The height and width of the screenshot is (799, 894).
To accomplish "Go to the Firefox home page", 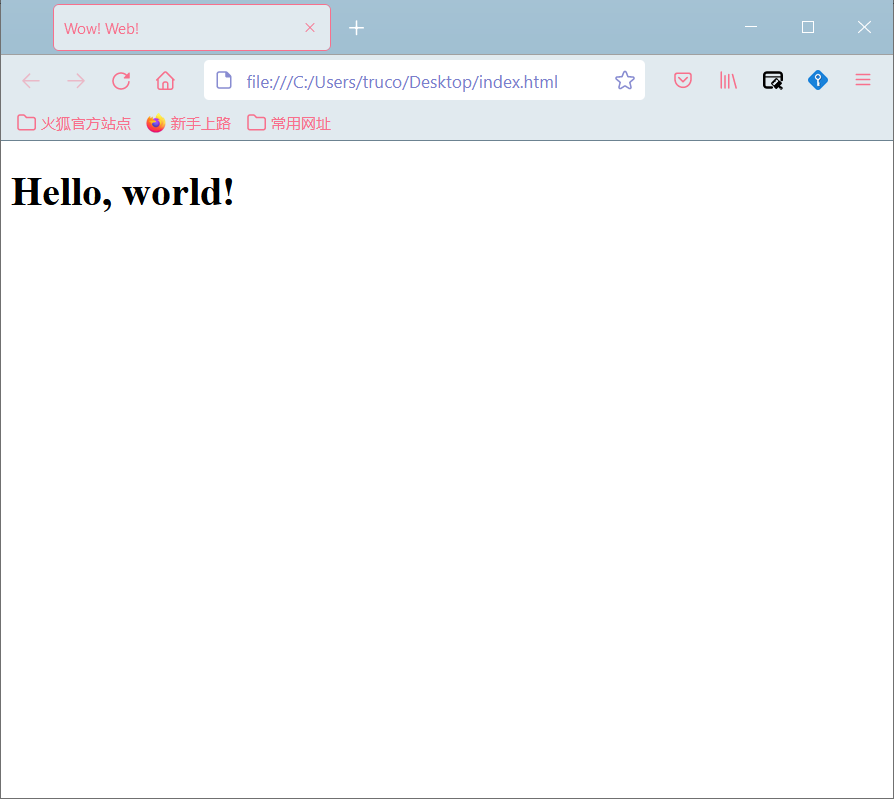I will tap(166, 81).
